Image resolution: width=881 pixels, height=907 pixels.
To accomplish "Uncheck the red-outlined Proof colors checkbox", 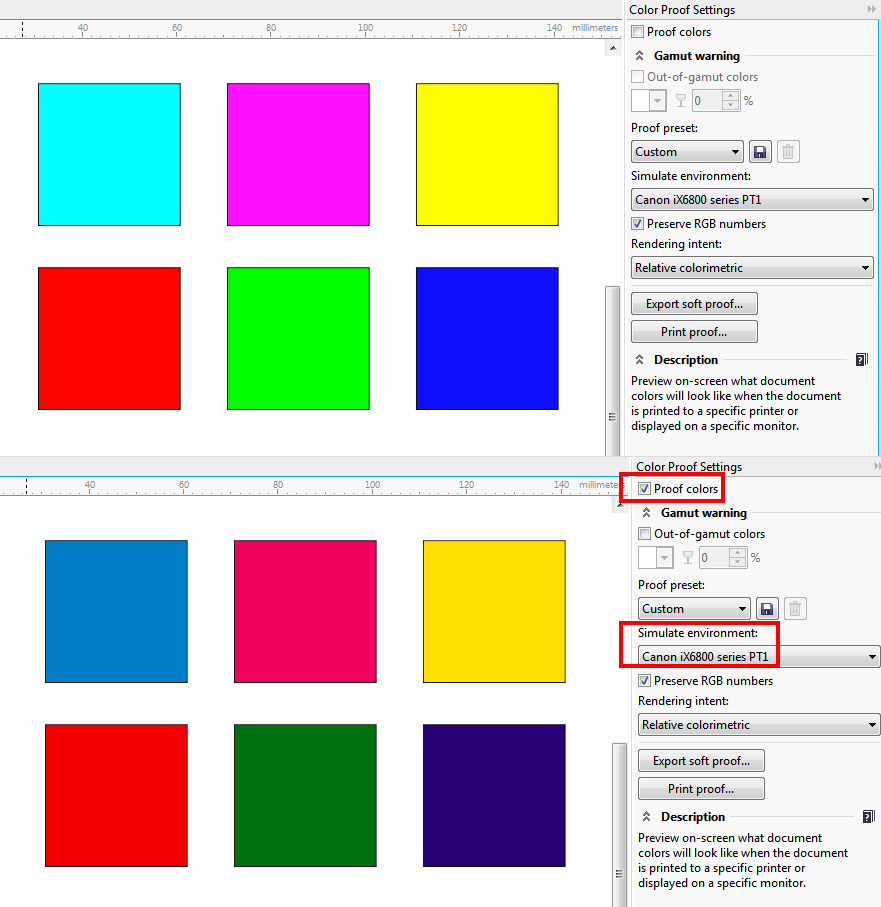I will coord(645,489).
